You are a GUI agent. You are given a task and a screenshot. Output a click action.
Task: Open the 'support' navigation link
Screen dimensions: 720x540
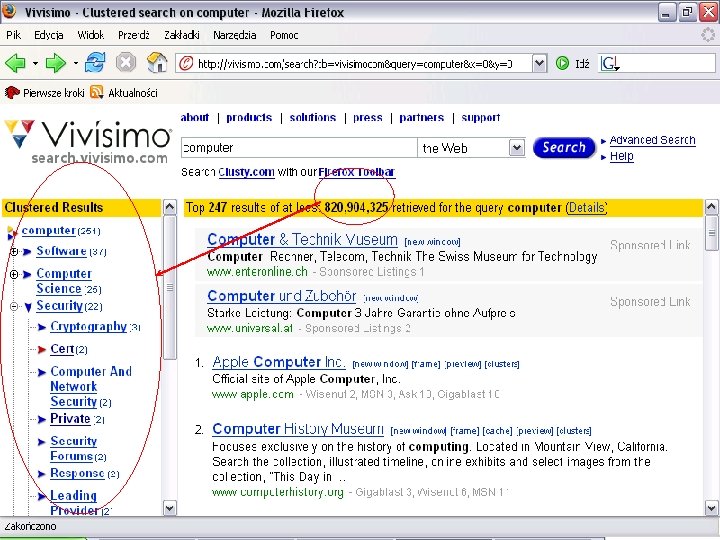pos(481,118)
